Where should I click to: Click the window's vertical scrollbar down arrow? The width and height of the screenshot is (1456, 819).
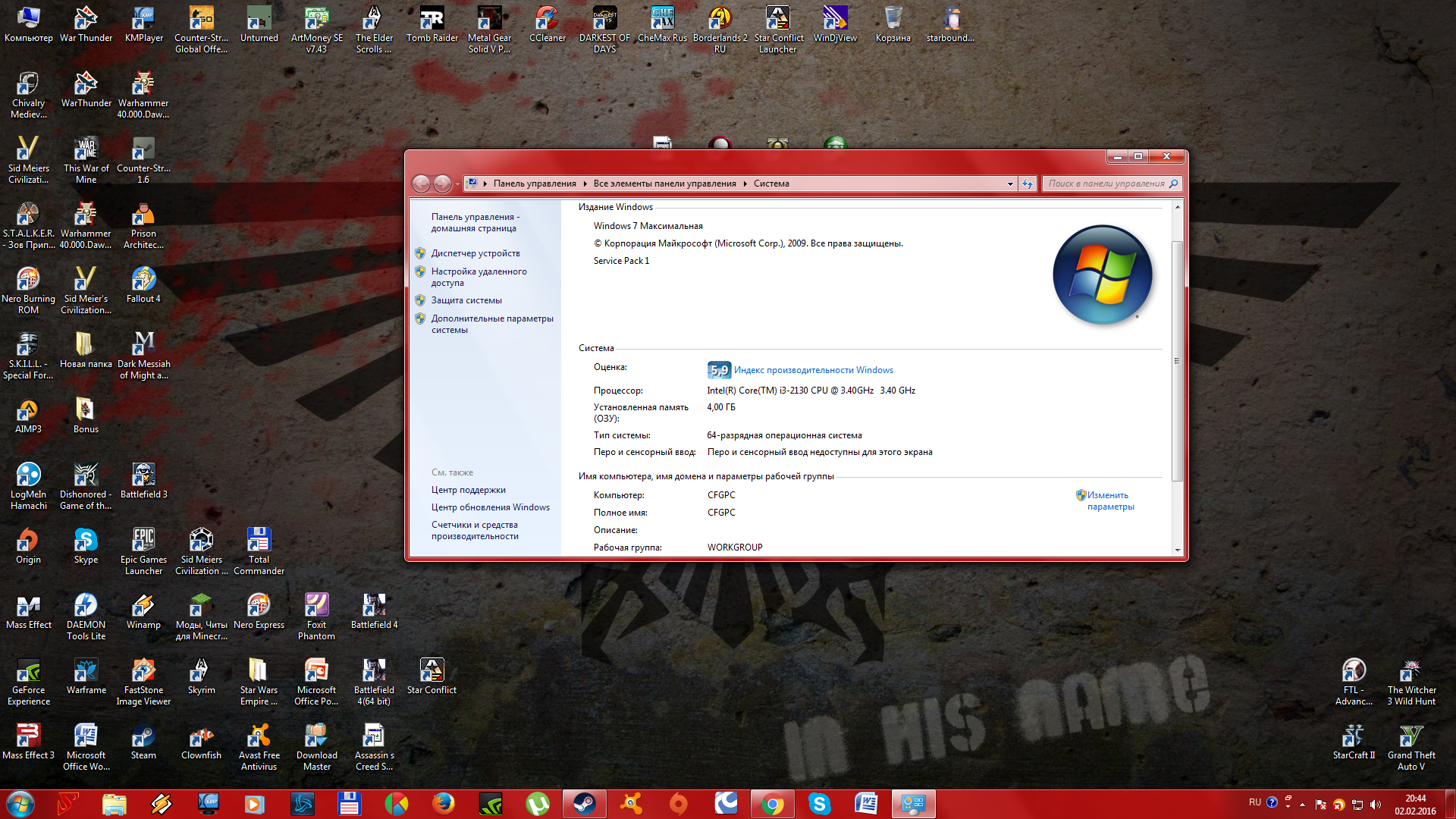[1177, 550]
